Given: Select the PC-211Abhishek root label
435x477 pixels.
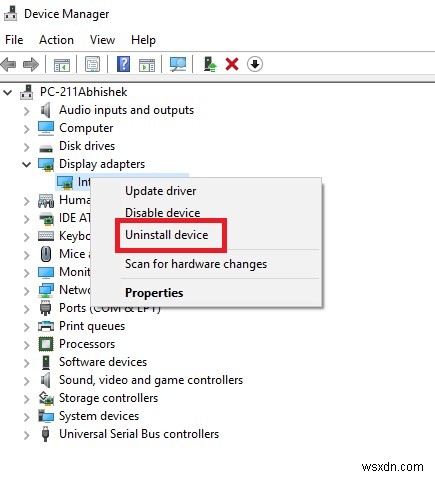Looking at the screenshot, I should tap(84, 92).
